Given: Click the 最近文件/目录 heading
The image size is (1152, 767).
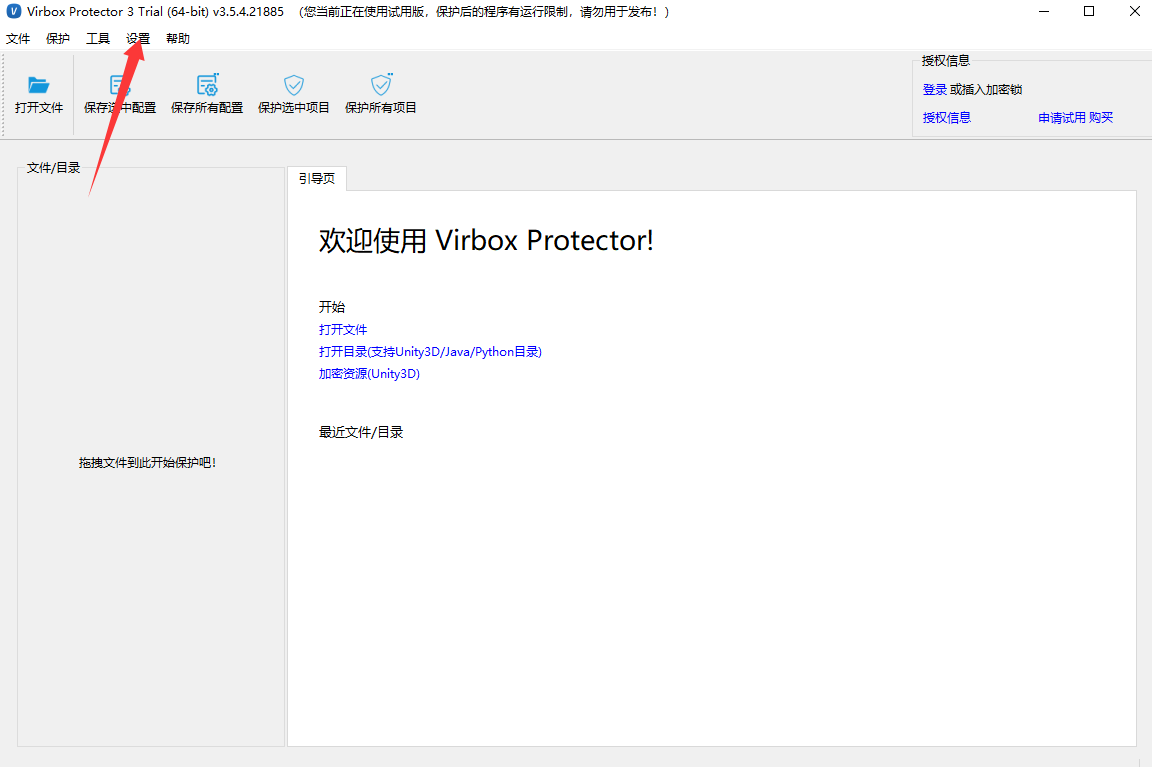Looking at the screenshot, I should point(361,432).
